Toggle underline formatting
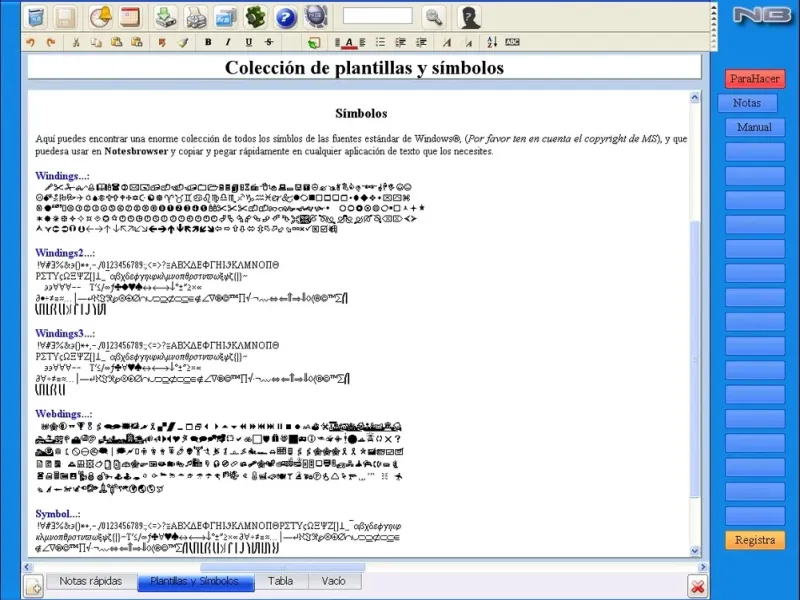 pyautogui.click(x=248, y=42)
